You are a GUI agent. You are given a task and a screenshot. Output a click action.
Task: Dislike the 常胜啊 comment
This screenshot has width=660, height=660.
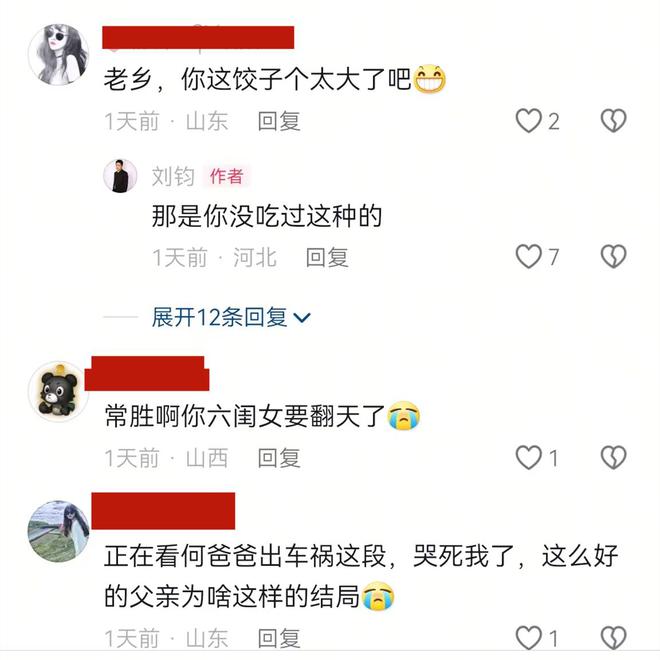click(x=613, y=457)
